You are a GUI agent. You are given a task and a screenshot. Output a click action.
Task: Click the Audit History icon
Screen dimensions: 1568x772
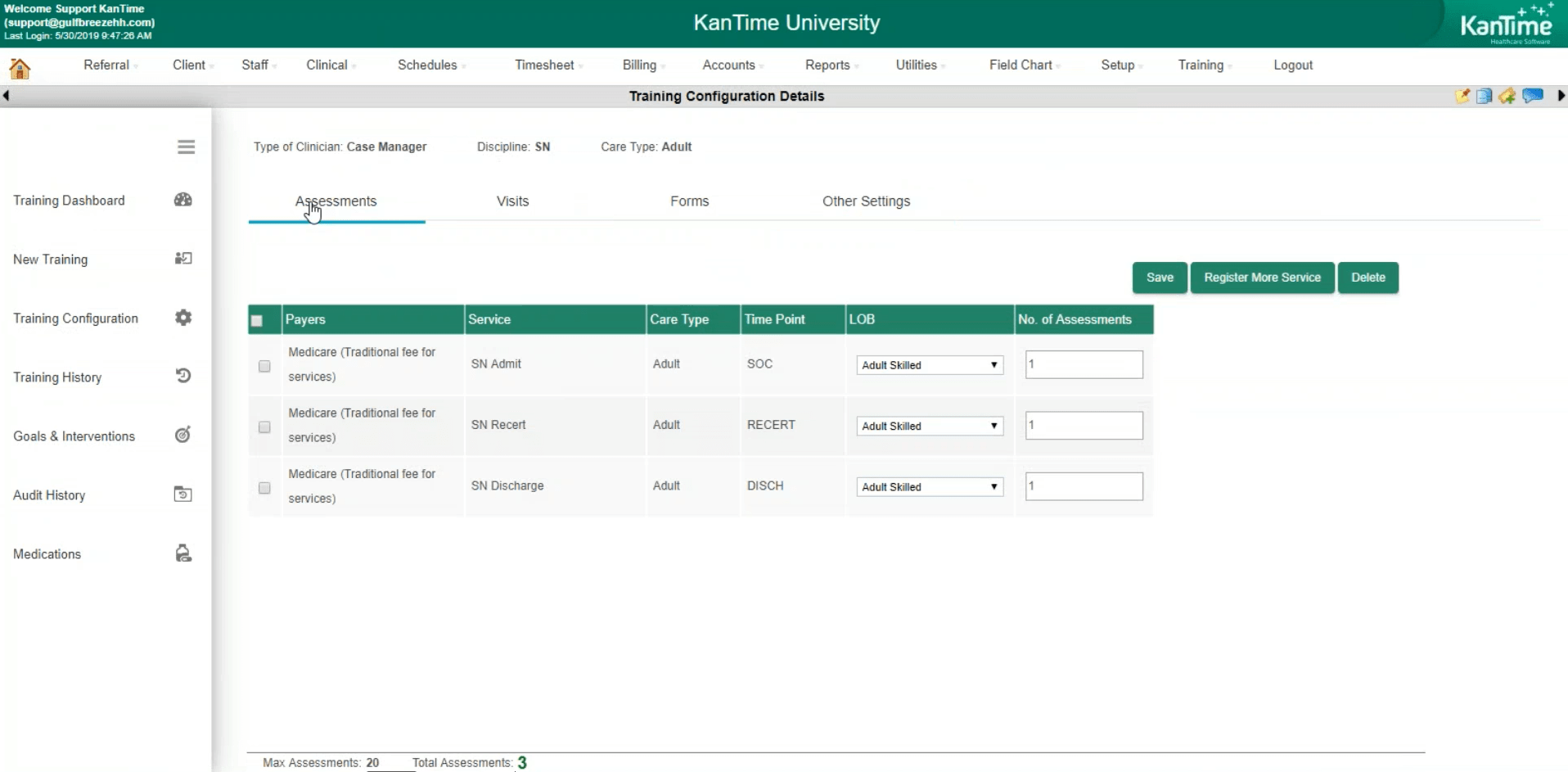pyautogui.click(x=183, y=494)
